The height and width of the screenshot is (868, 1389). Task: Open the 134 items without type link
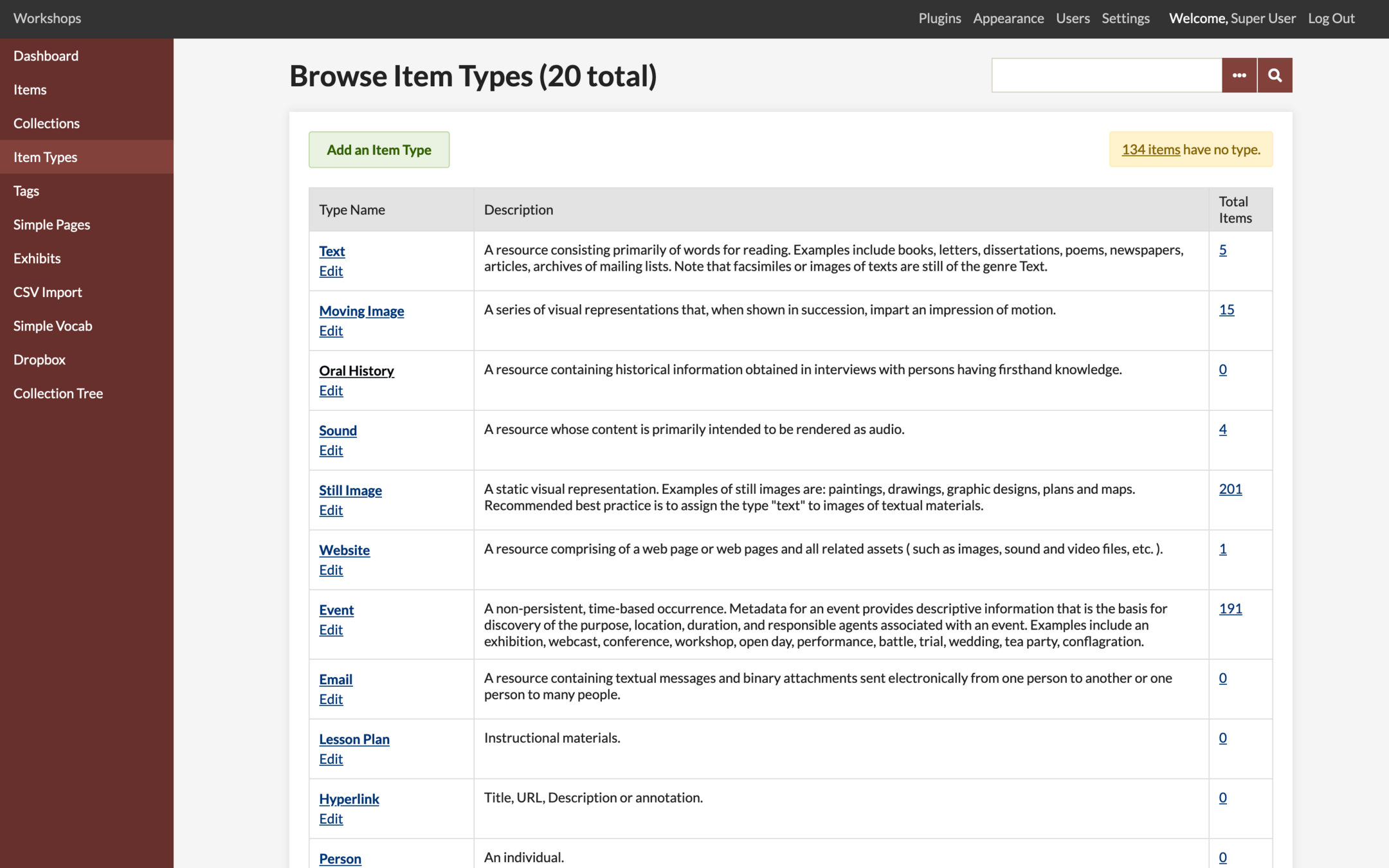1150,149
